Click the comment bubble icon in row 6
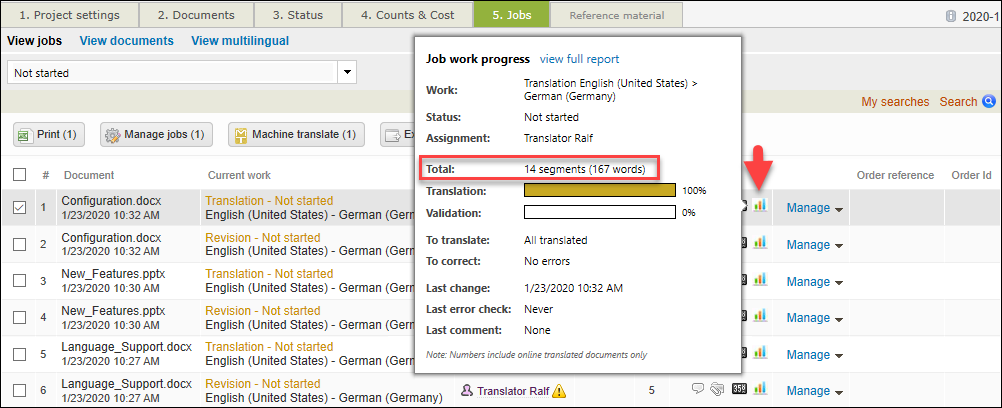 coord(698,389)
